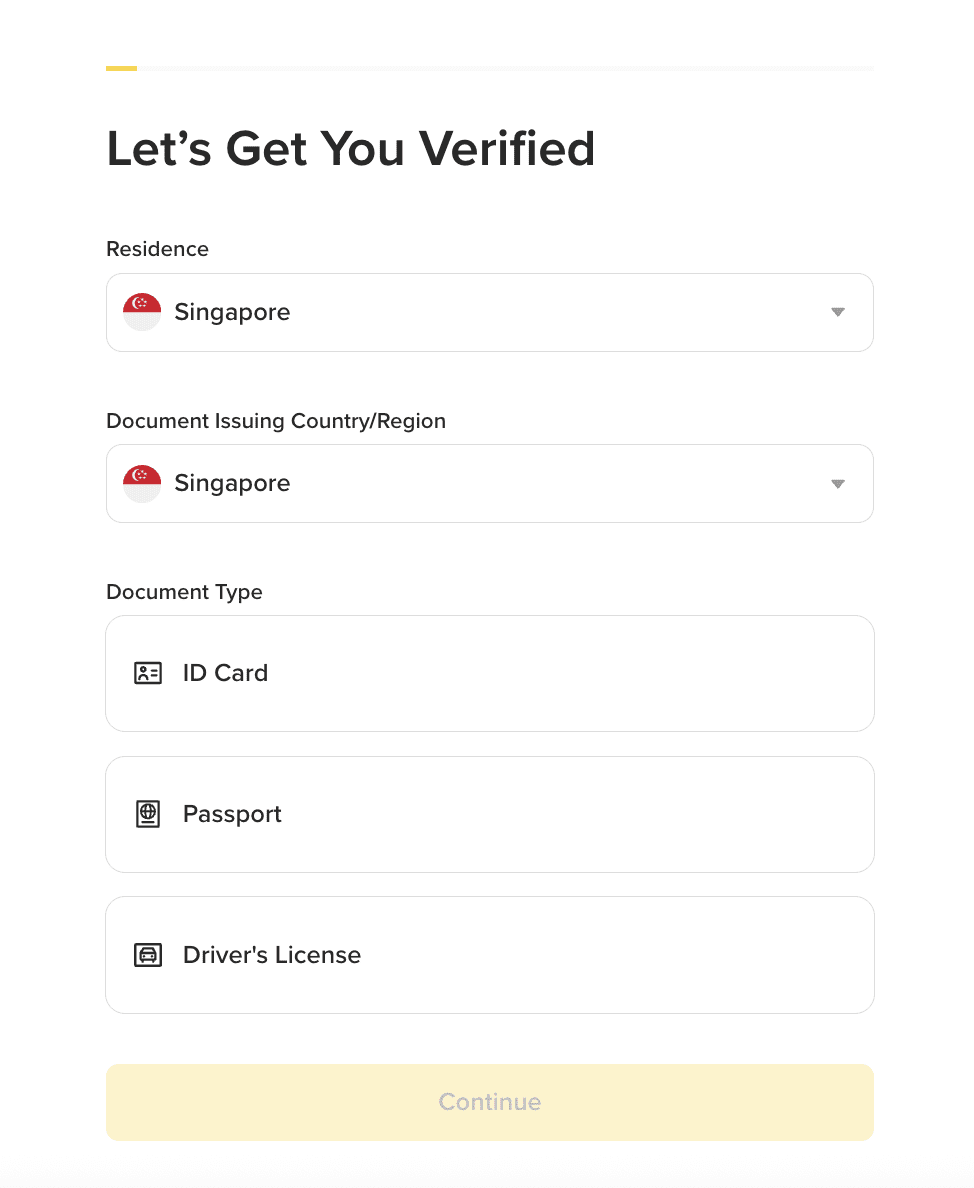Click the Passport globe icon
Image resolution: width=974 pixels, height=1188 pixels.
pyautogui.click(x=148, y=814)
